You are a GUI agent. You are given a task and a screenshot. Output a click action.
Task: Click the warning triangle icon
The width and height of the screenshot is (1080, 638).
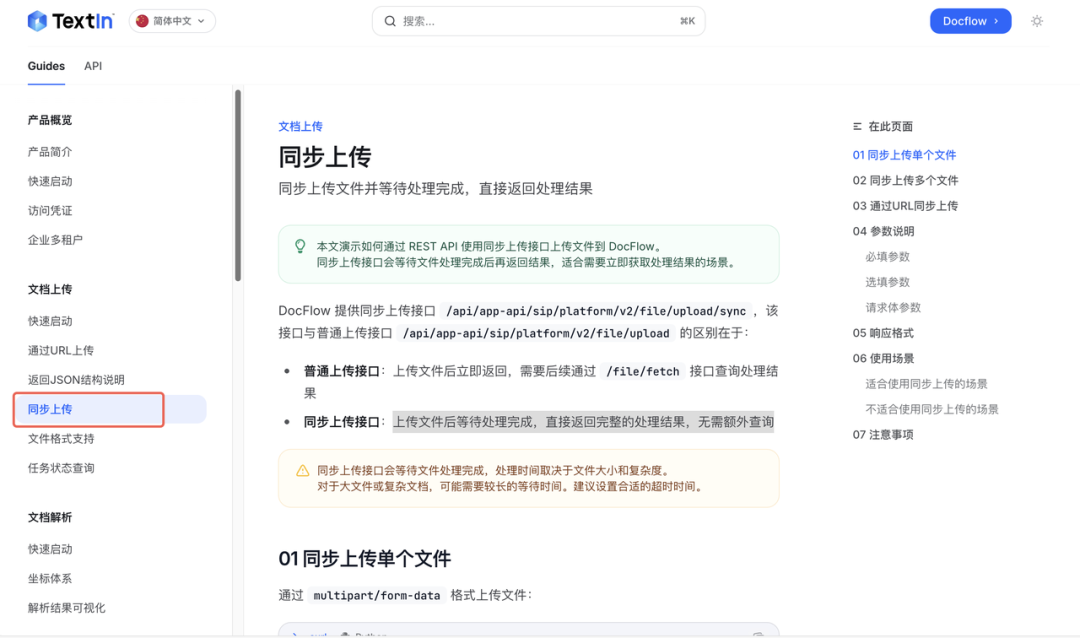click(x=302, y=470)
